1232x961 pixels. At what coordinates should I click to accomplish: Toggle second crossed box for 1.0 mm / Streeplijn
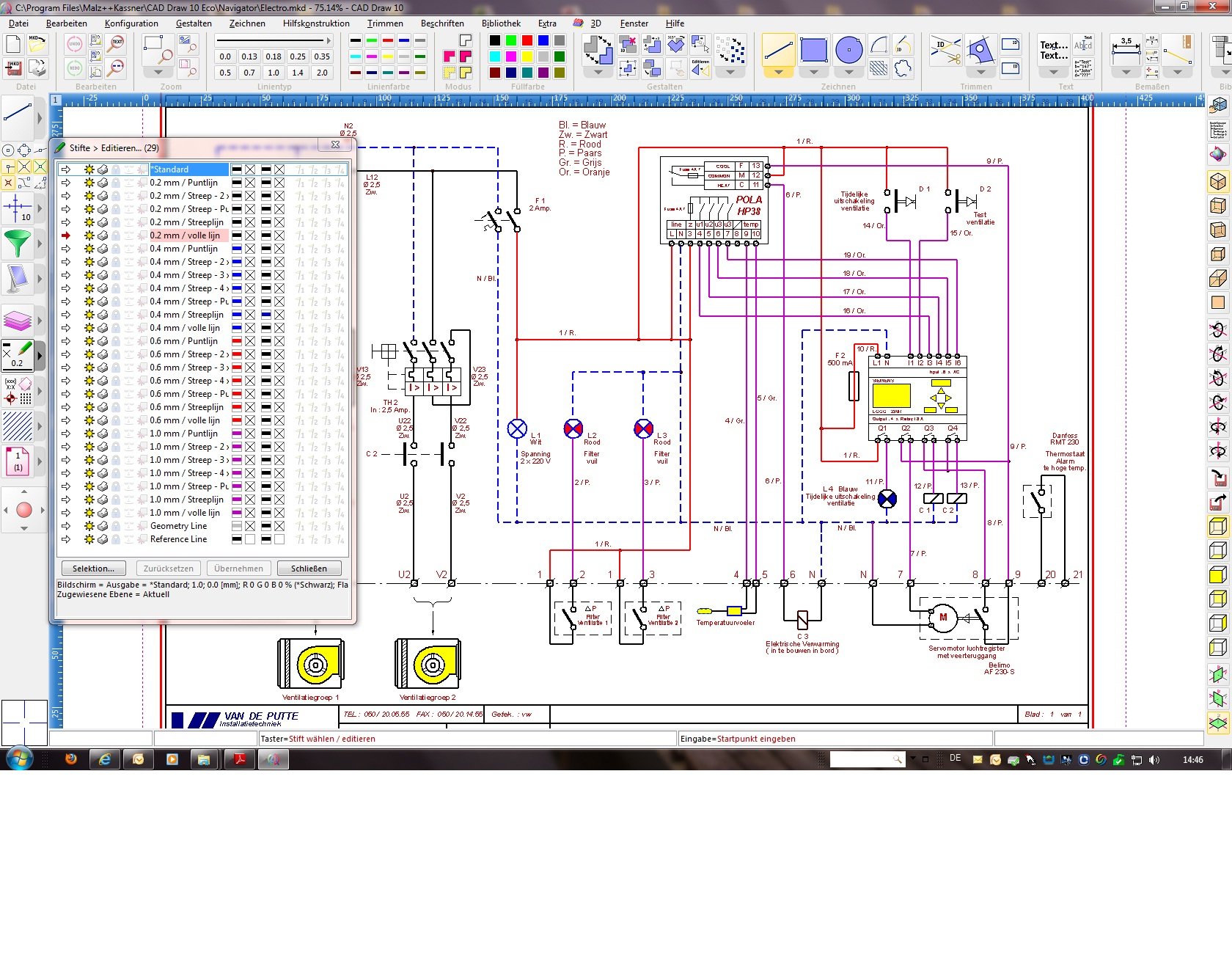pyautogui.click(x=279, y=500)
